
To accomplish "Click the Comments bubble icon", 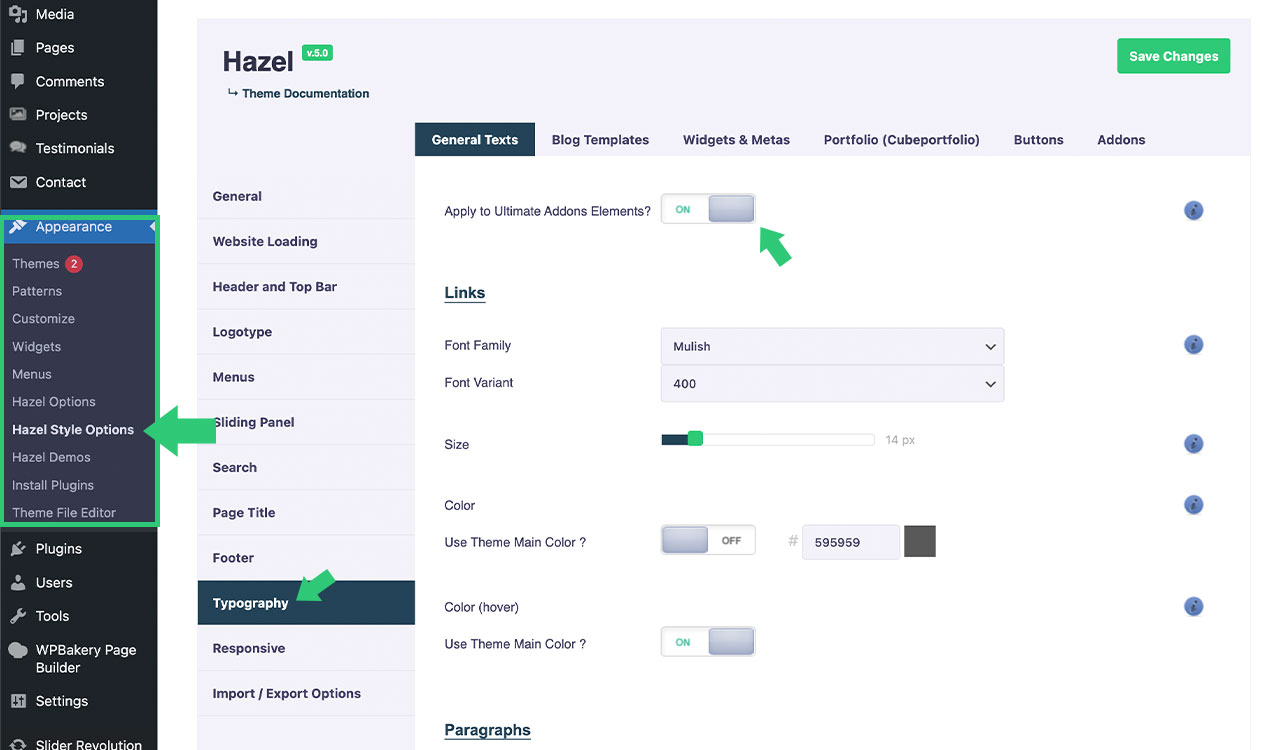I will pyautogui.click(x=18, y=81).
